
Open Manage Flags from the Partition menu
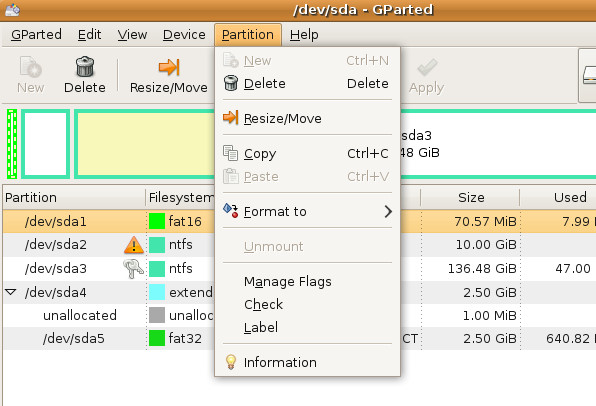[x=307, y=281]
